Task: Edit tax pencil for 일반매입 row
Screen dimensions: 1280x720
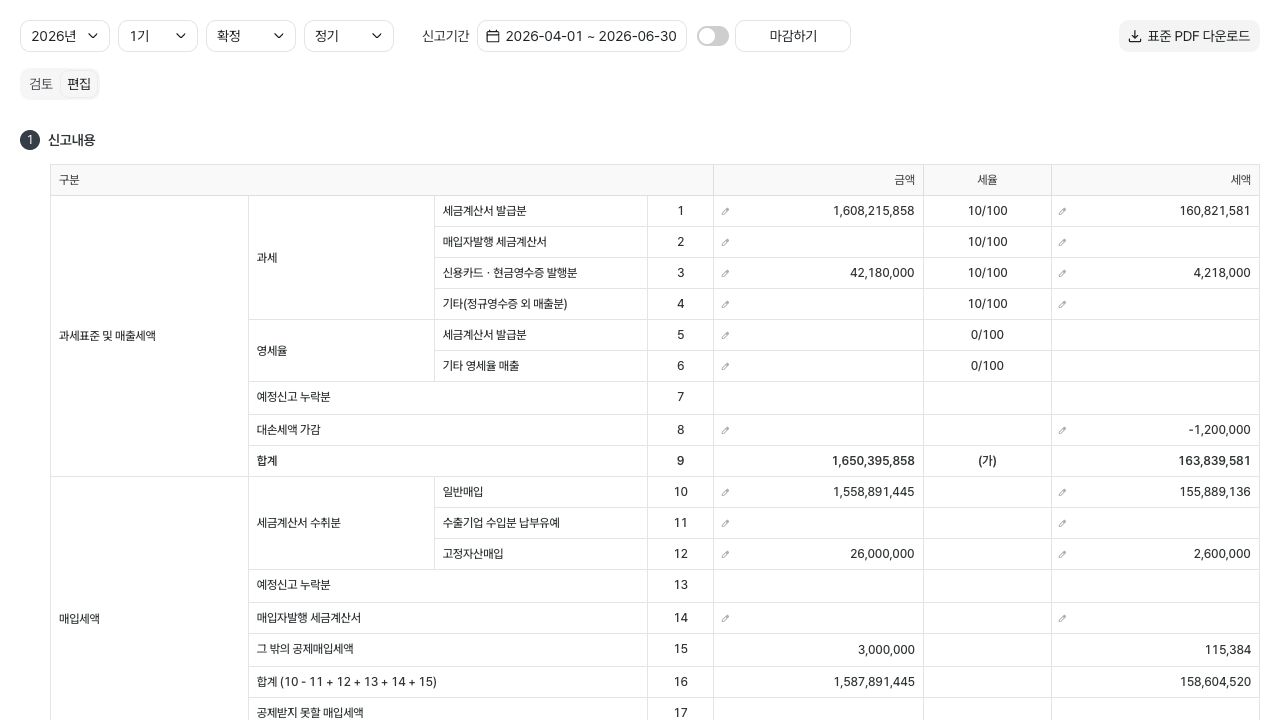Action: pos(1063,492)
